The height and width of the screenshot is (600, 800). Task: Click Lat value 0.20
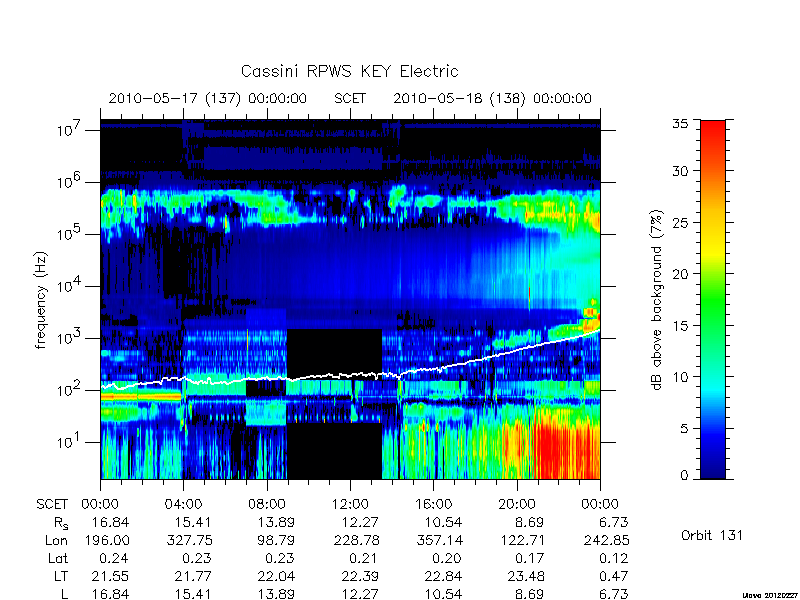[x=447, y=558]
